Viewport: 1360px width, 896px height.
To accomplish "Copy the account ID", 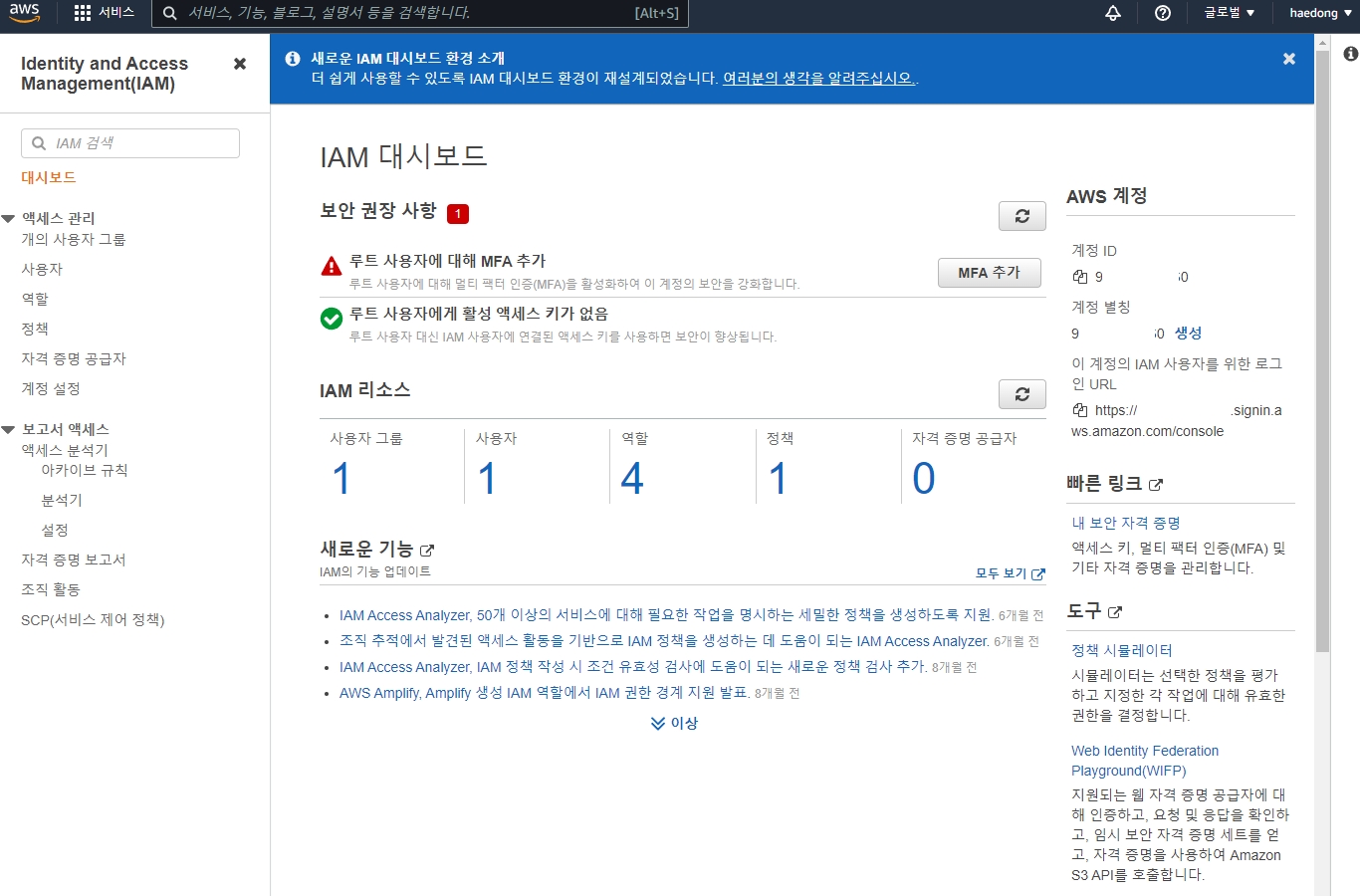I will [1080, 277].
